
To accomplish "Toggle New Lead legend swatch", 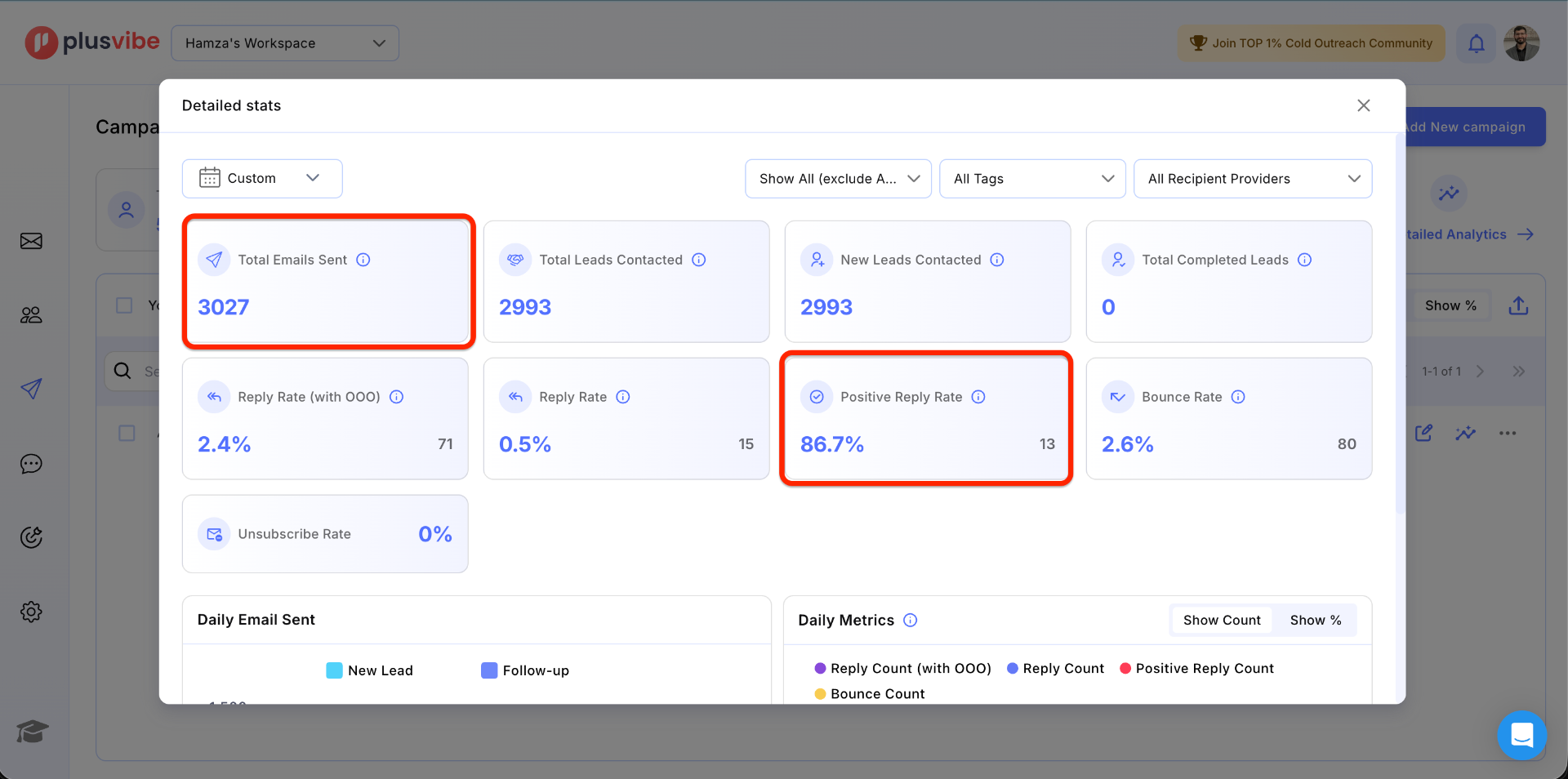I will pos(334,670).
